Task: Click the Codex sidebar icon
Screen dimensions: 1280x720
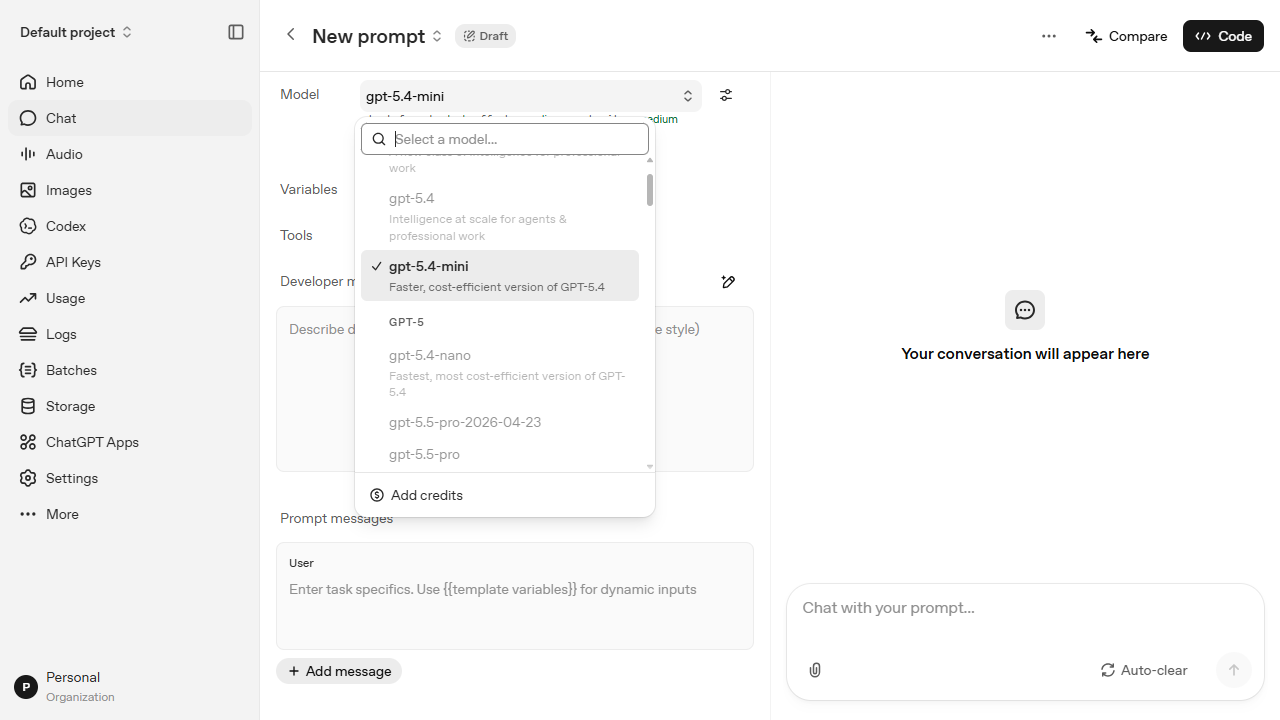Action: (x=28, y=226)
